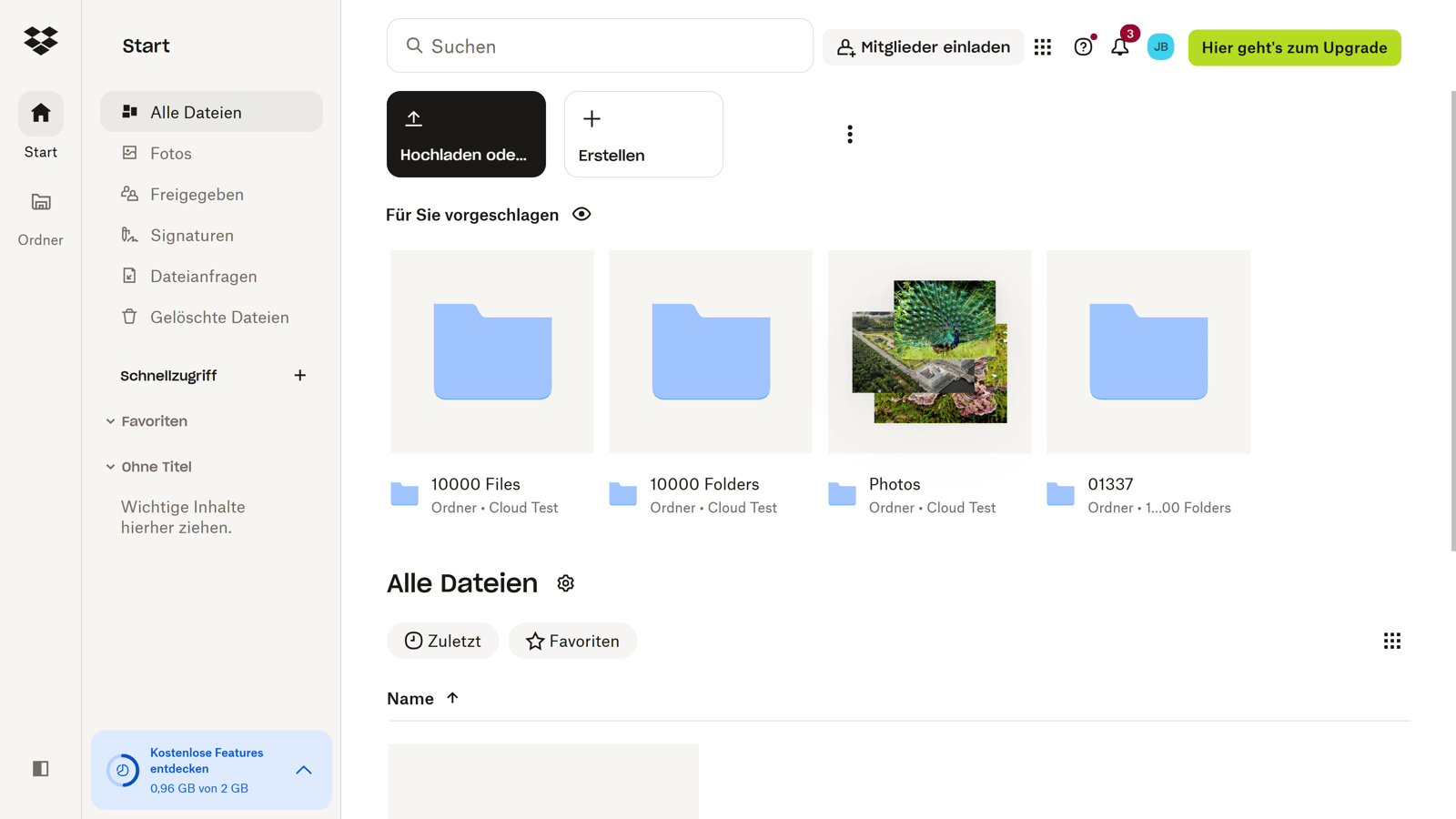The image size is (1456, 819).
Task: Open the apps grid icon in the header
Action: pos(1043,46)
